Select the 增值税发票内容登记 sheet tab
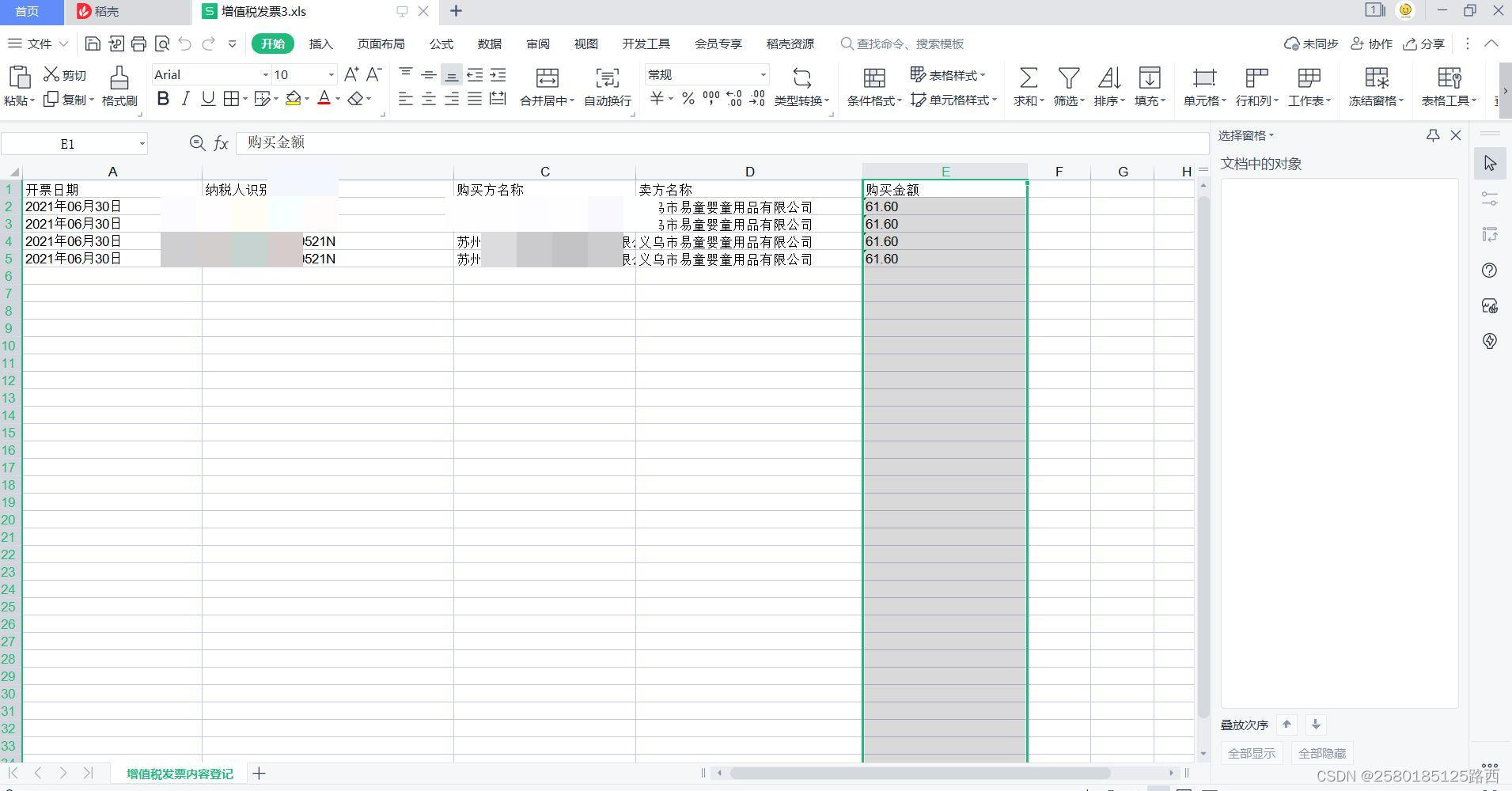This screenshot has width=1512, height=791. point(180,774)
